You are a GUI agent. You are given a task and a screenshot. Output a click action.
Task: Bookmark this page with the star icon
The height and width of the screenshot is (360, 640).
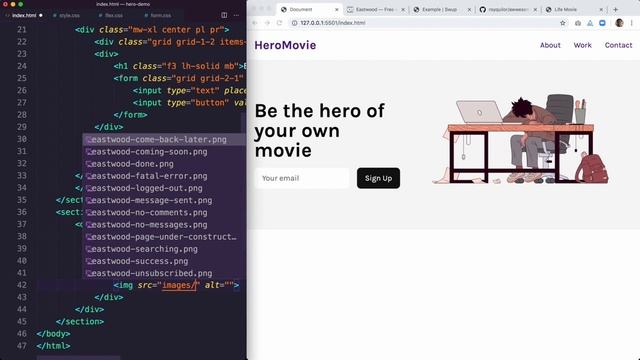[x=563, y=23]
